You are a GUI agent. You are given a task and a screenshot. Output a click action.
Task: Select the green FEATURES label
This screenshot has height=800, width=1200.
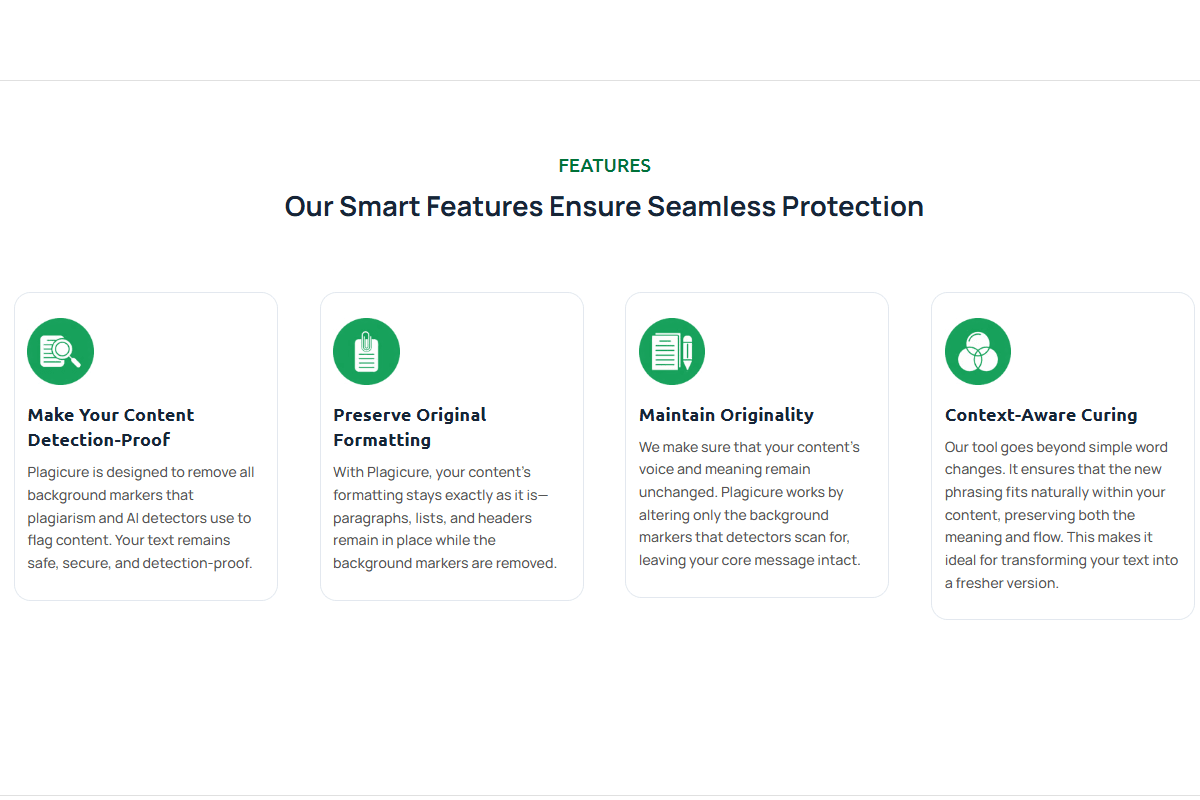tap(604, 166)
